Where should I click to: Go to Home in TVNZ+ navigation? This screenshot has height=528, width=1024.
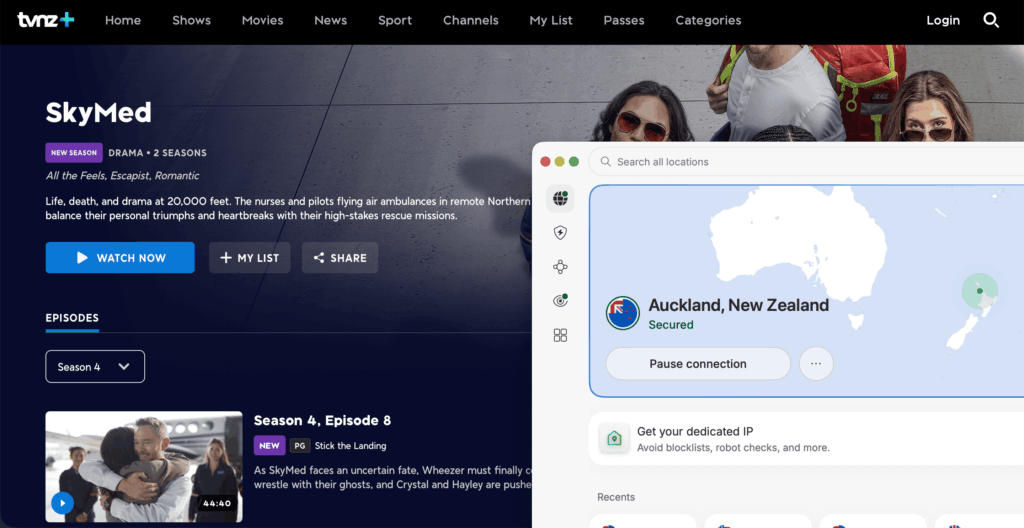(123, 20)
